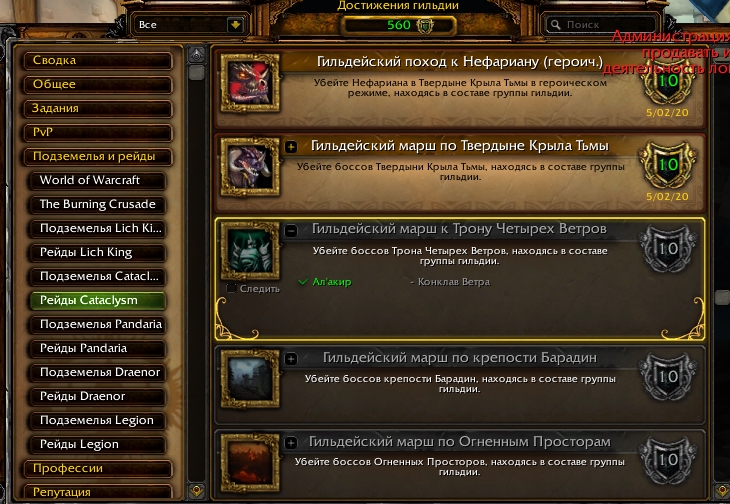Click the Blackwing Descent achievement portrait icon
The width and height of the screenshot is (730, 504).
click(250, 167)
